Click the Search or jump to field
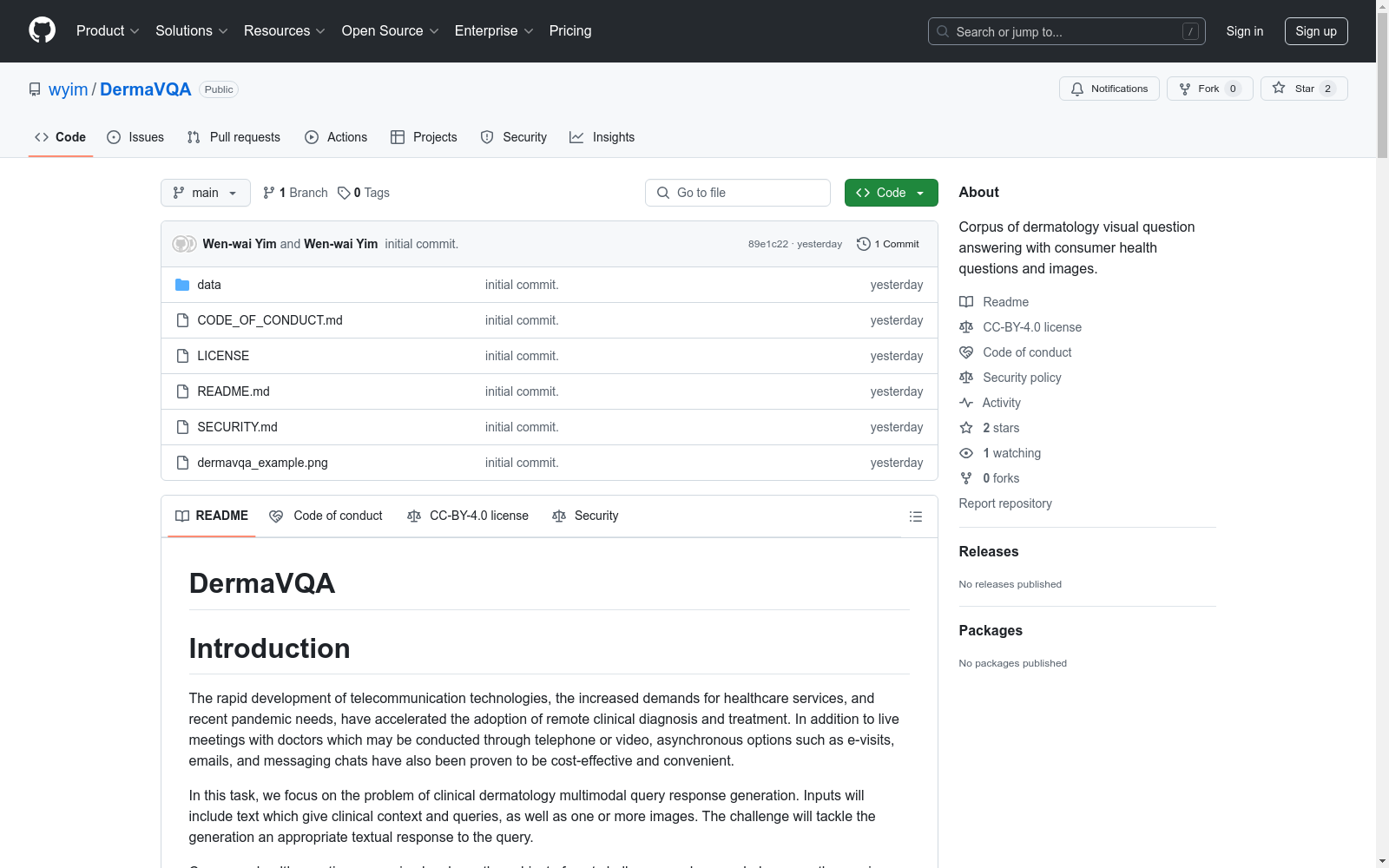Viewport: 1389px width, 868px height. coord(1067,31)
